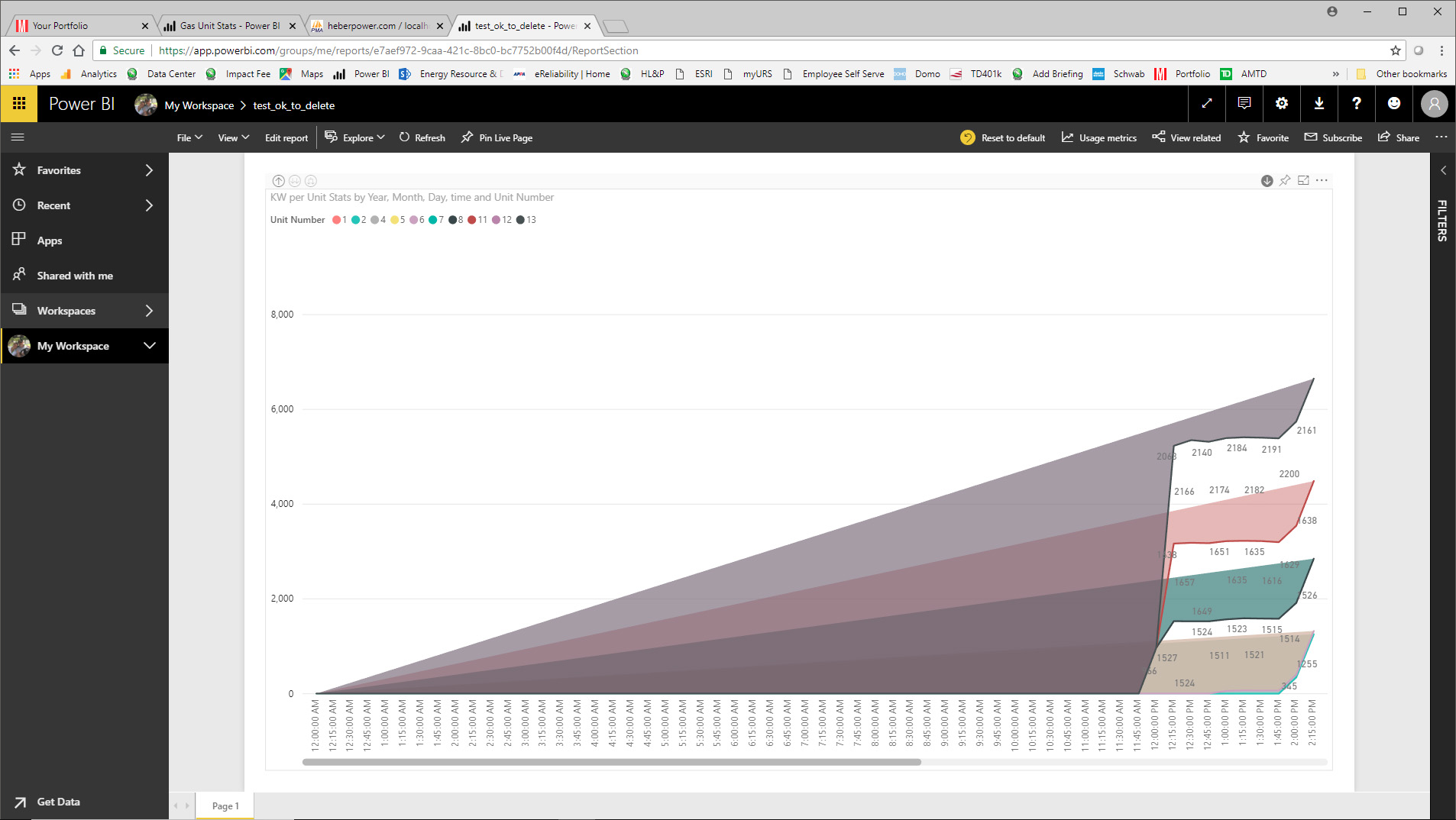Open the Power BI app launcher grid
This screenshot has height=820, width=1456.
19,104
